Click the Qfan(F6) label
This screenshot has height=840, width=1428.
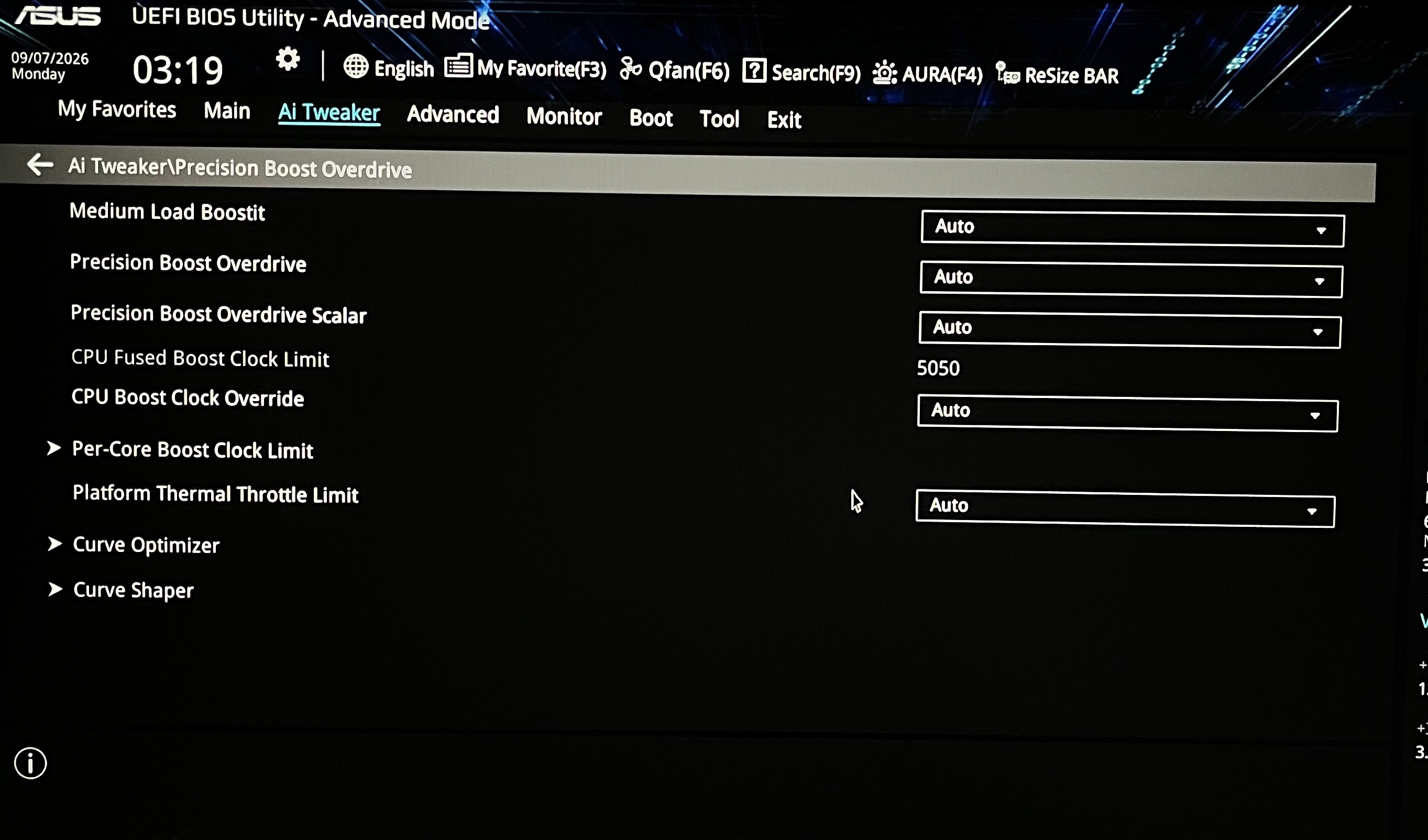688,71
